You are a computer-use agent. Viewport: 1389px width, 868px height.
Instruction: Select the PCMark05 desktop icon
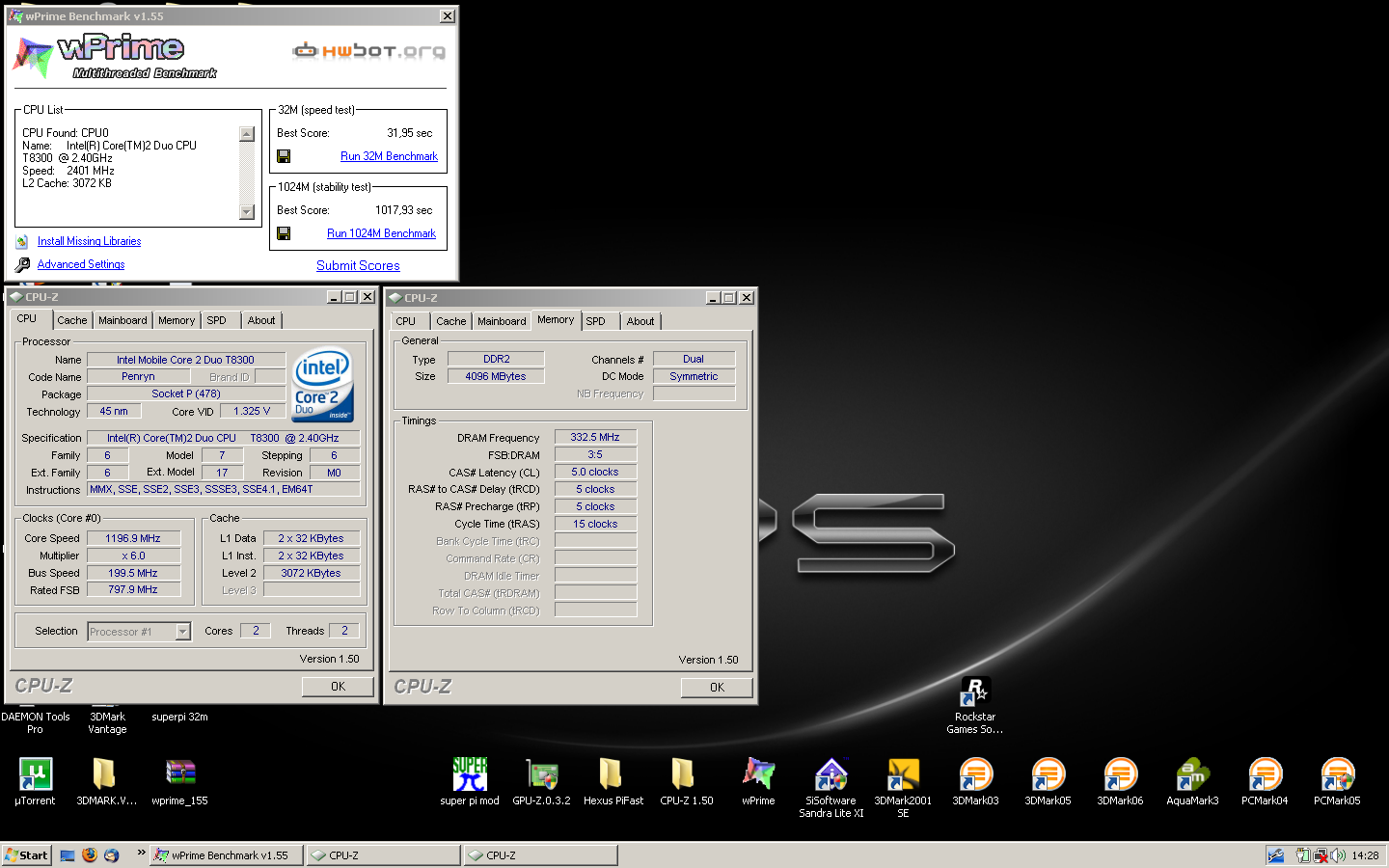(x=1337, y=773)
